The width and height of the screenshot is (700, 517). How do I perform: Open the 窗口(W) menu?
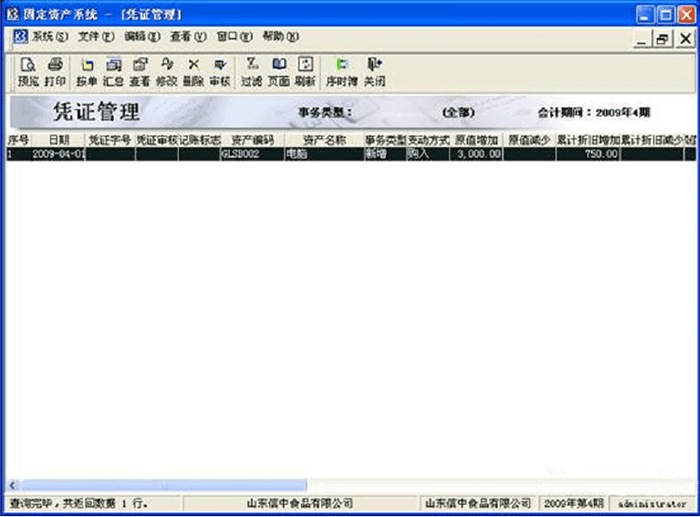234,37
